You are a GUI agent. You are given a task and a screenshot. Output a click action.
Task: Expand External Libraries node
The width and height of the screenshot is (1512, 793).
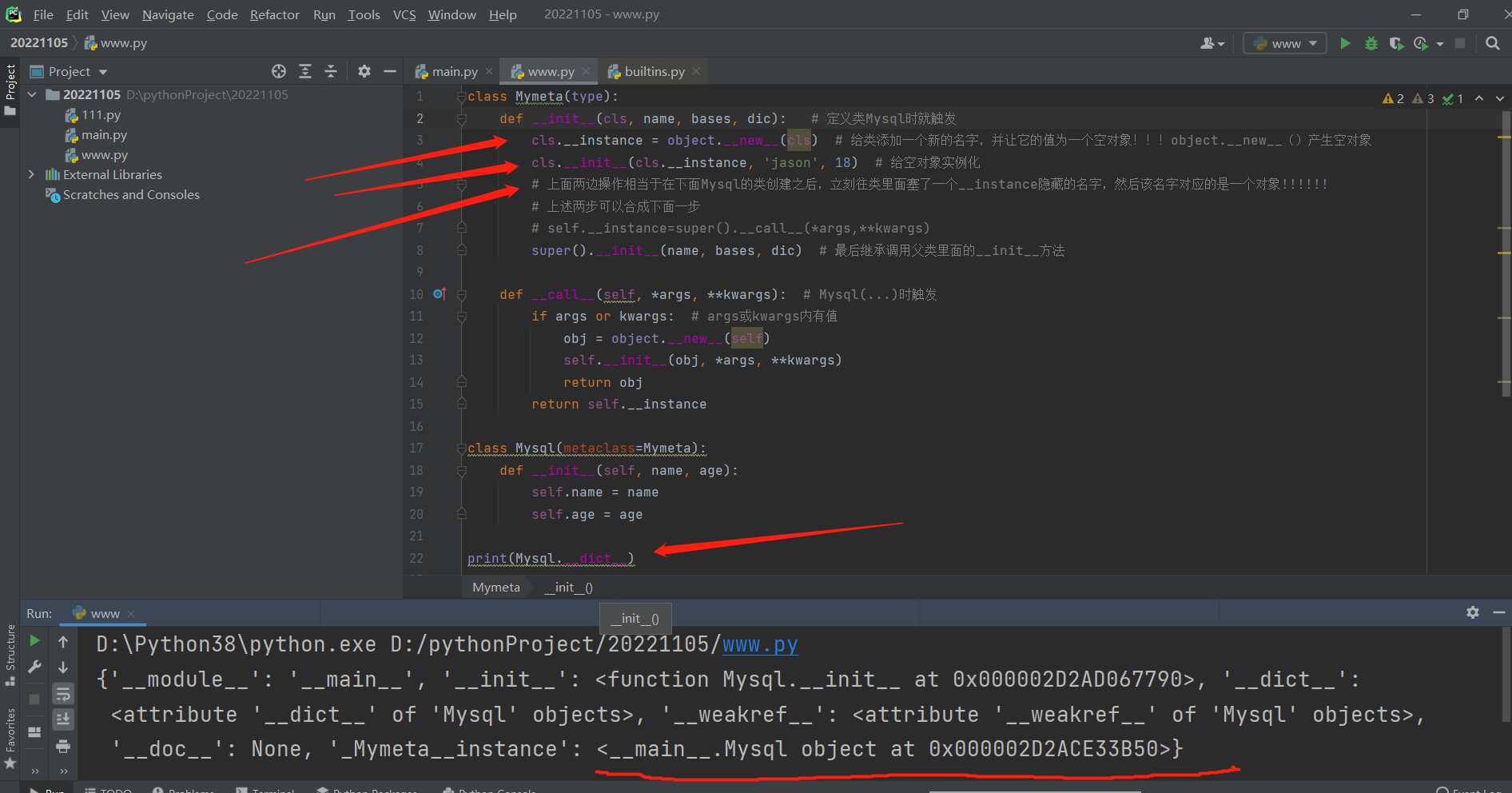(x=32, y=174)
